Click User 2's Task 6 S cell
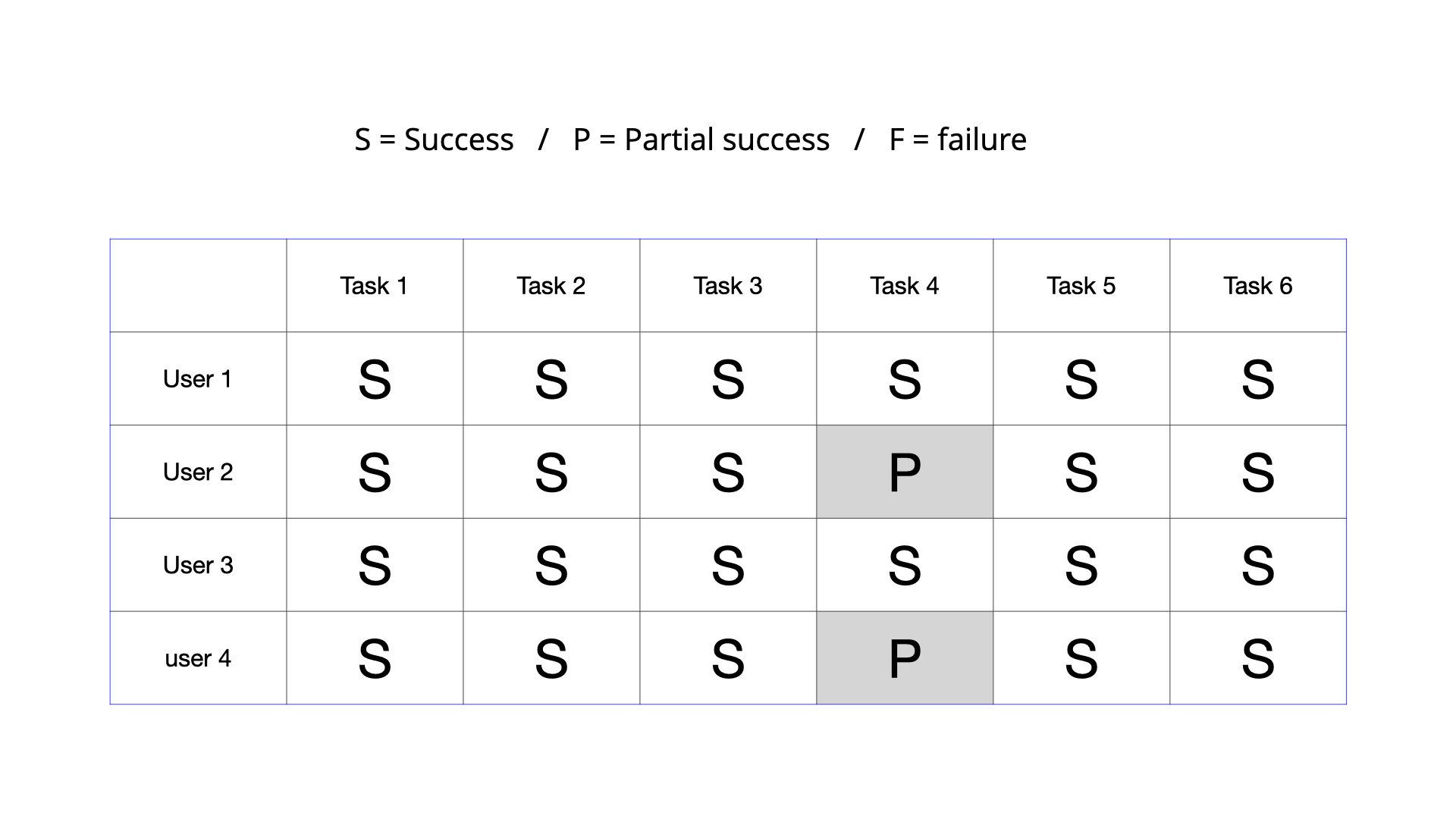This screenshot has height=819, width=1456. 1258,472
